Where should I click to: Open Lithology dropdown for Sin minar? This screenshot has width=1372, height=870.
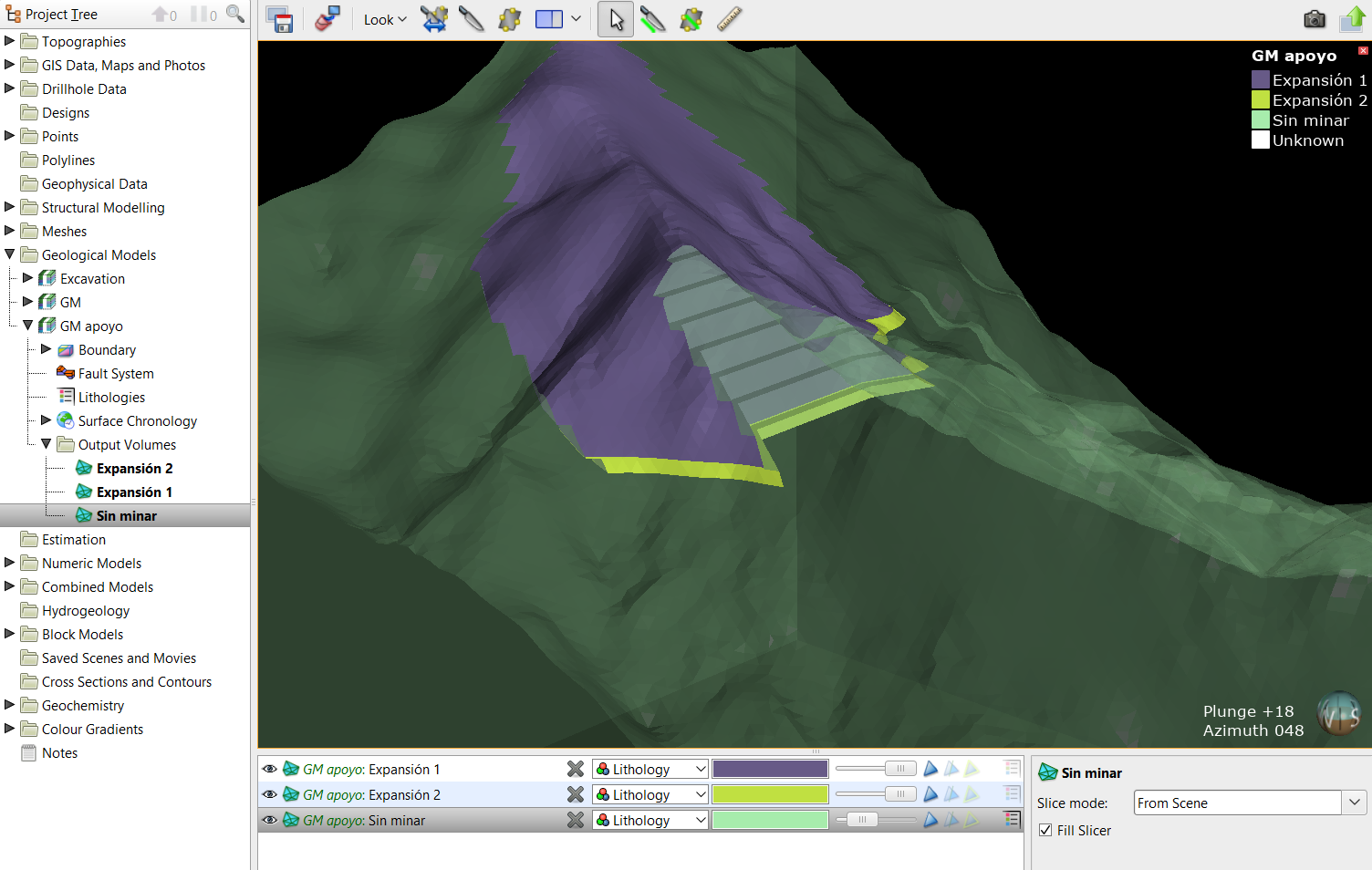pyautogui.click(x=650, y=820)
